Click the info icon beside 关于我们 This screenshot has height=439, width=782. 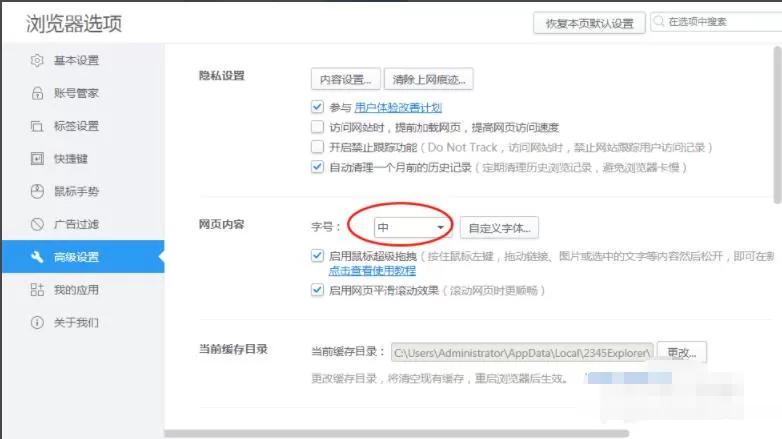click(x=37, y=322)
